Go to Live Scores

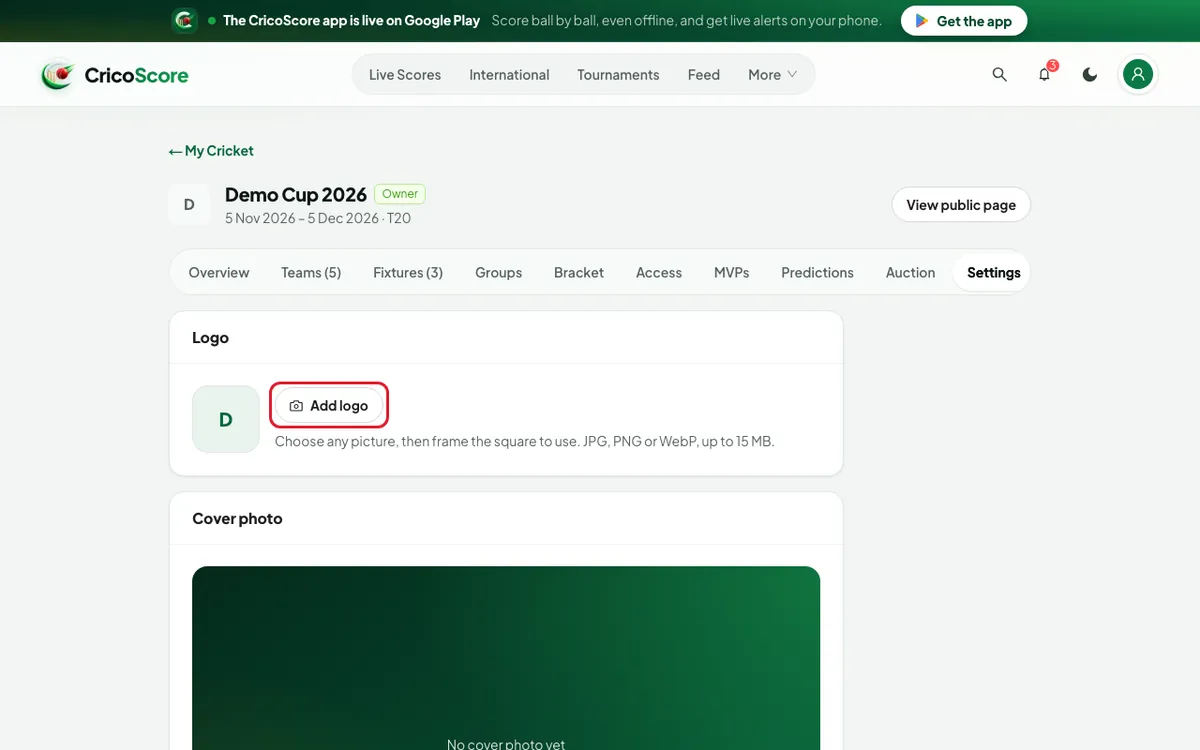[405, 75]
